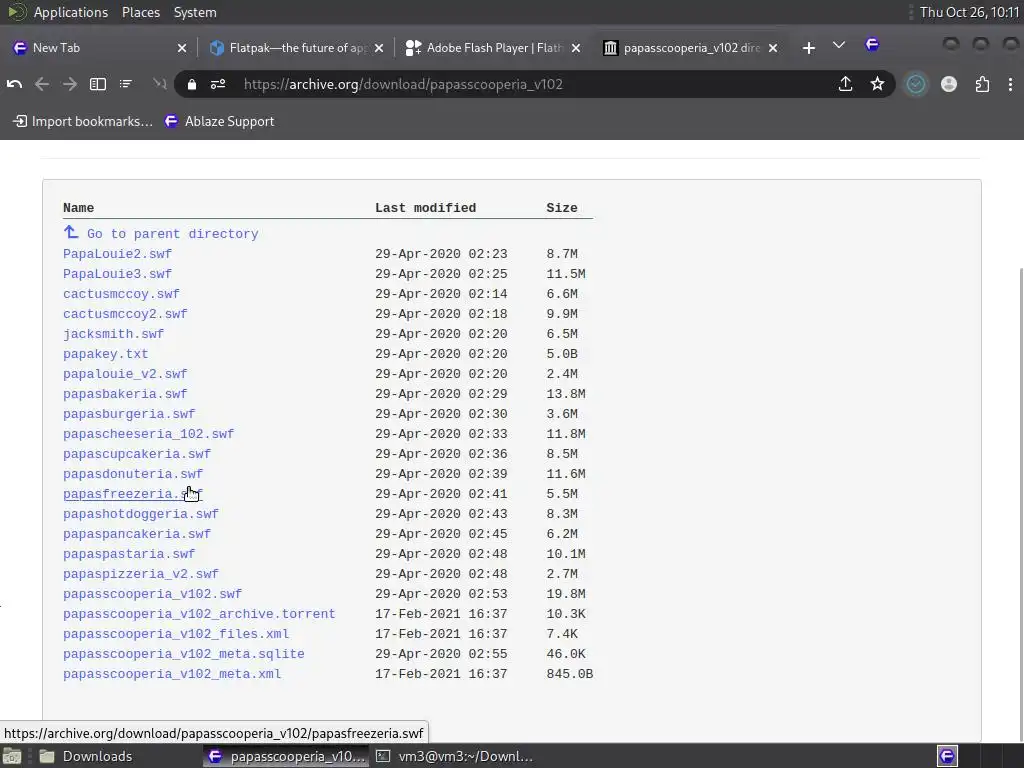
Task: Close the Flatpak tab
Action: [379, 48]
